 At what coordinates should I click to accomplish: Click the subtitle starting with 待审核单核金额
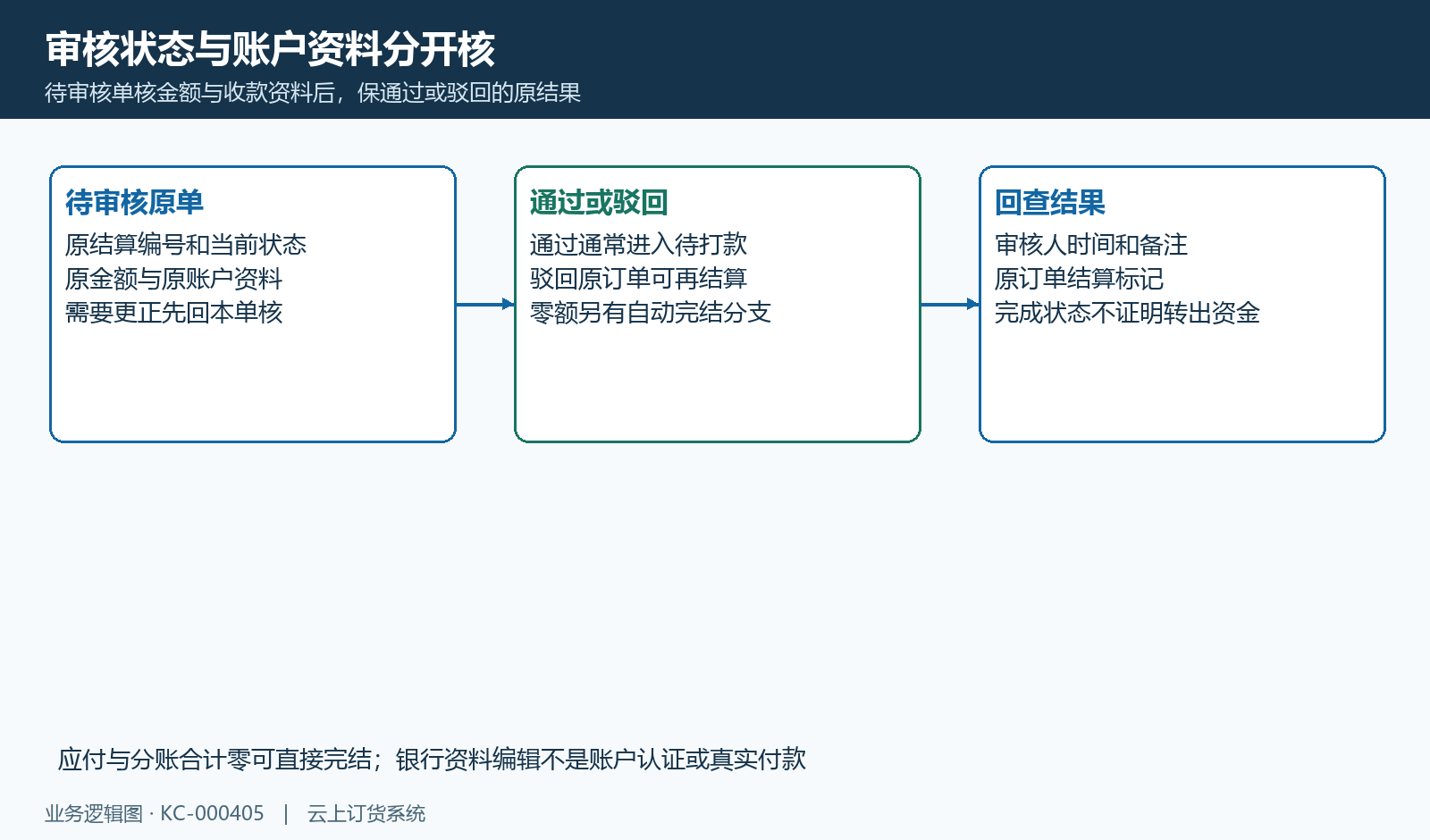coord(313,93)
